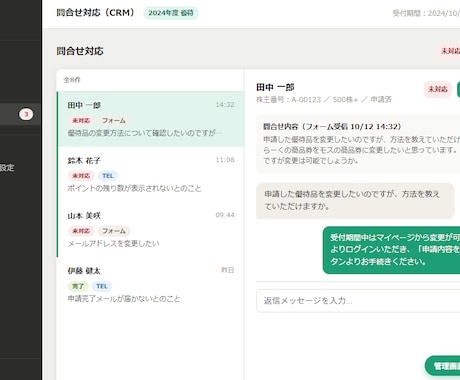Click the shareholder number A-00123 line
The width and height of the screenshot is (460, 380).
pyautogui.click(x=324, y=100)
